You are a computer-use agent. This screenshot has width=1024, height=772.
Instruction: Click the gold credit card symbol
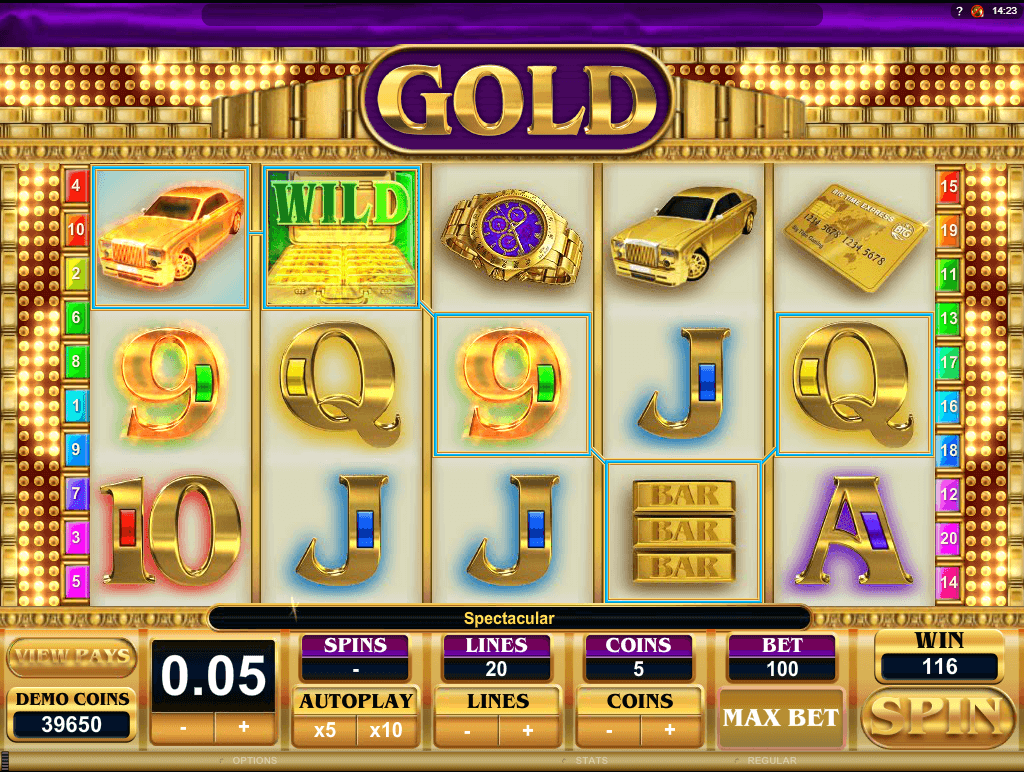point(855,236)
